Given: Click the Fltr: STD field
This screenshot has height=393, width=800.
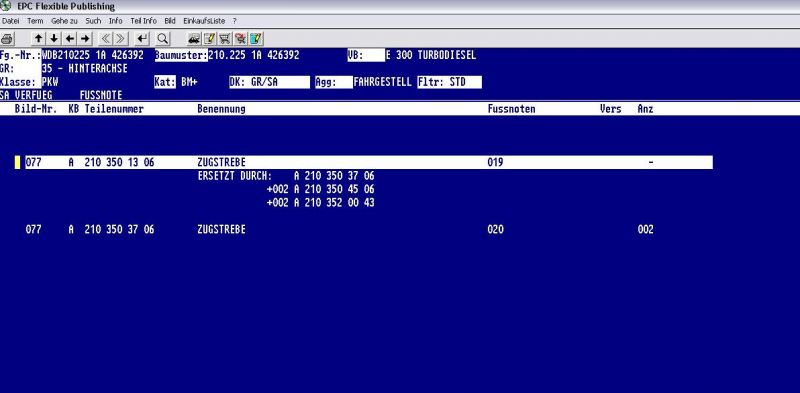Looking at the screenshot, I should (449, 82).
